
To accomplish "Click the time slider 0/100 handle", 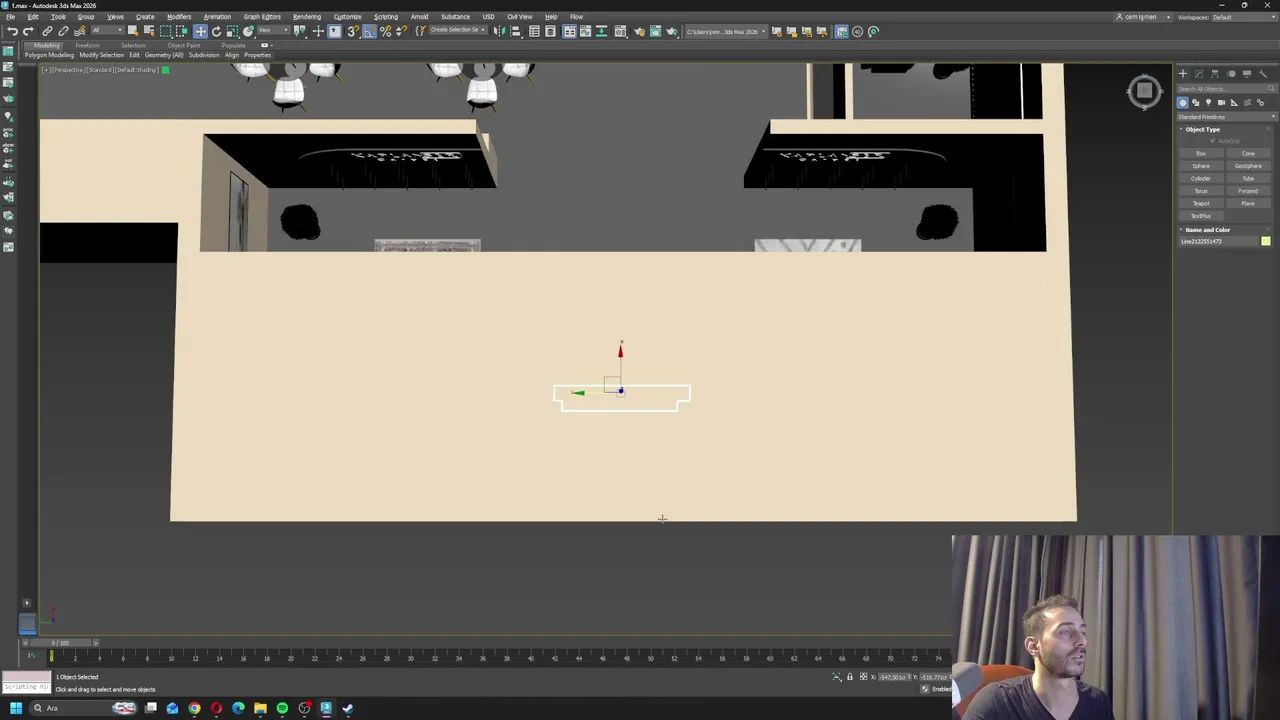I will [60, 643].
